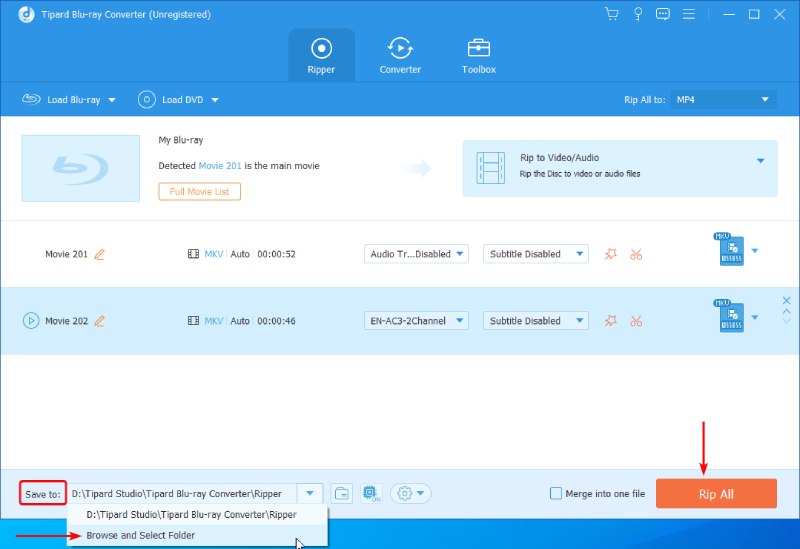The image size is (800, 549).
Task: Select the D:\Tipard Studio Ripper path option
Action: click(x=197, y=514)
